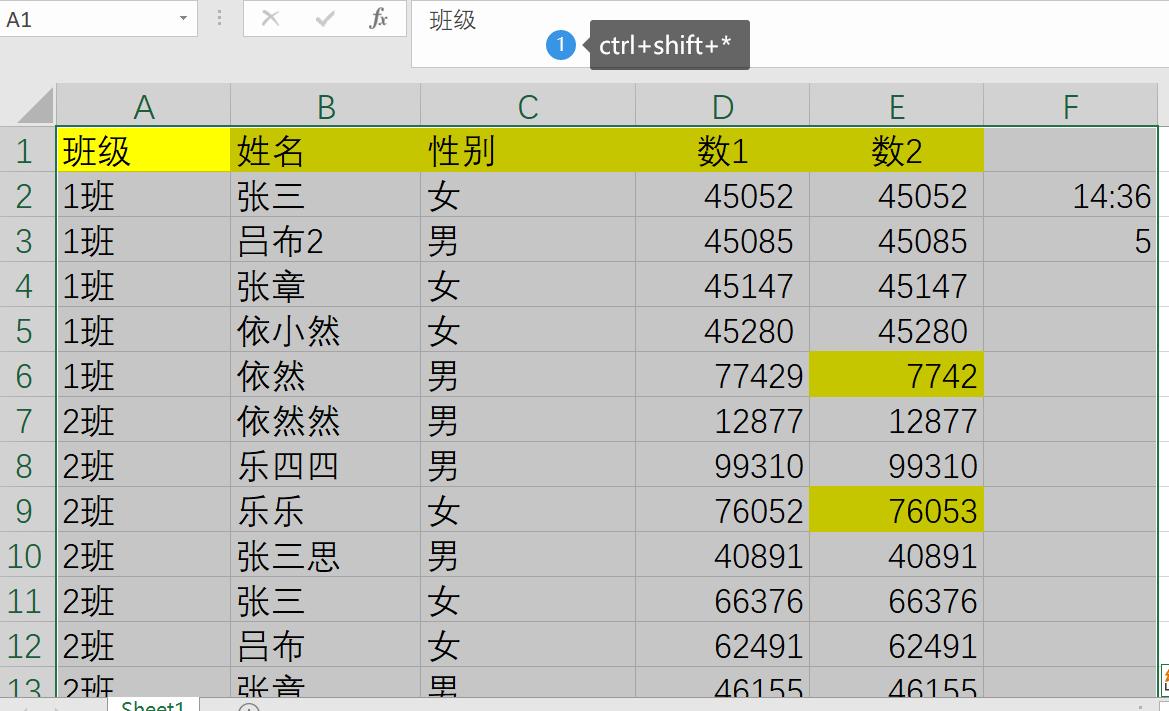The image size is (1169, 711).
Task: Open the Insert Function dialog via fx icon
Action: [378, 19]
